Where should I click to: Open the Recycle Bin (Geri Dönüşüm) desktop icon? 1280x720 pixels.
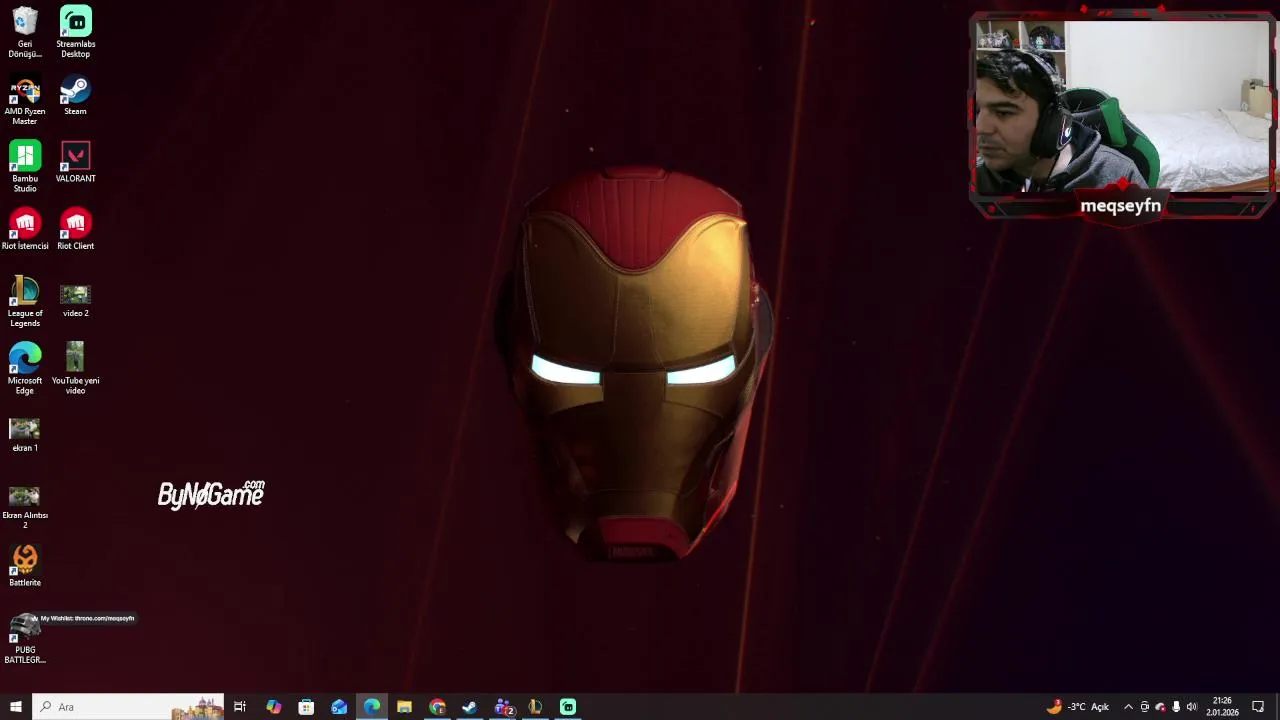[x=25, y=32]
